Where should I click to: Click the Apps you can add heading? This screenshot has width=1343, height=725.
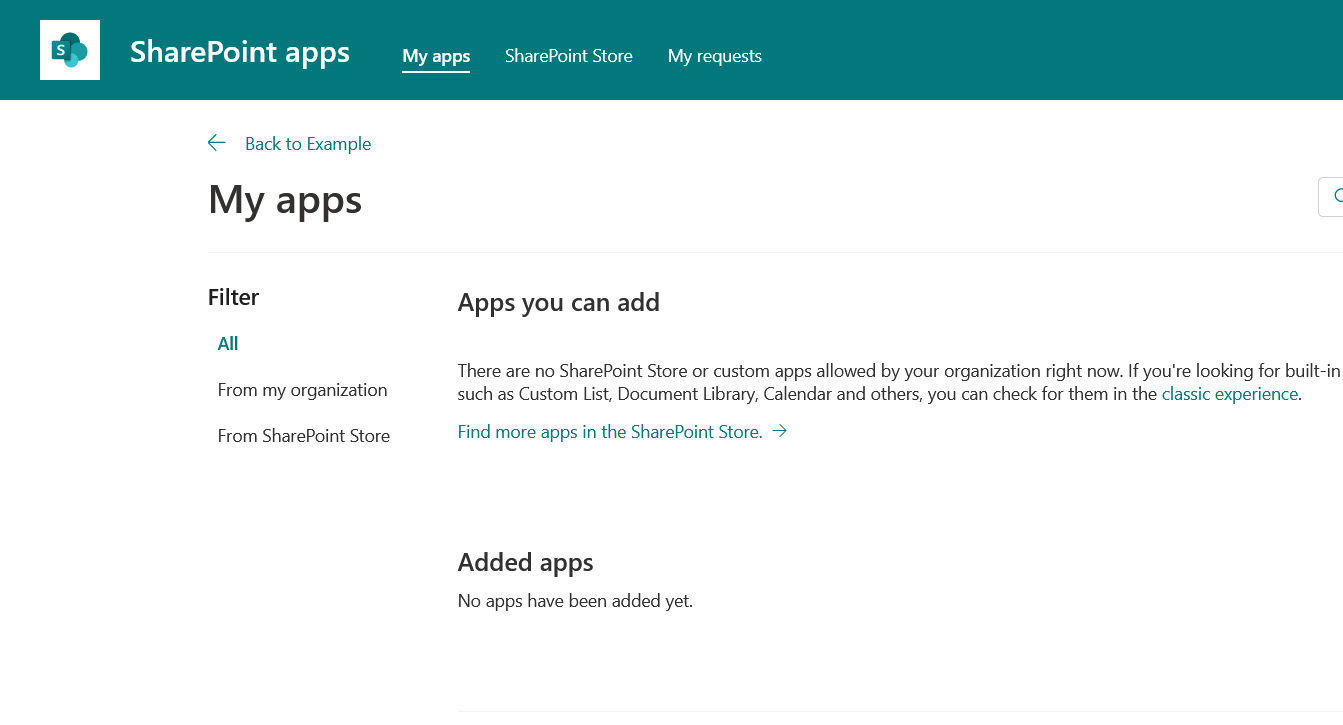tap(559, 302)
